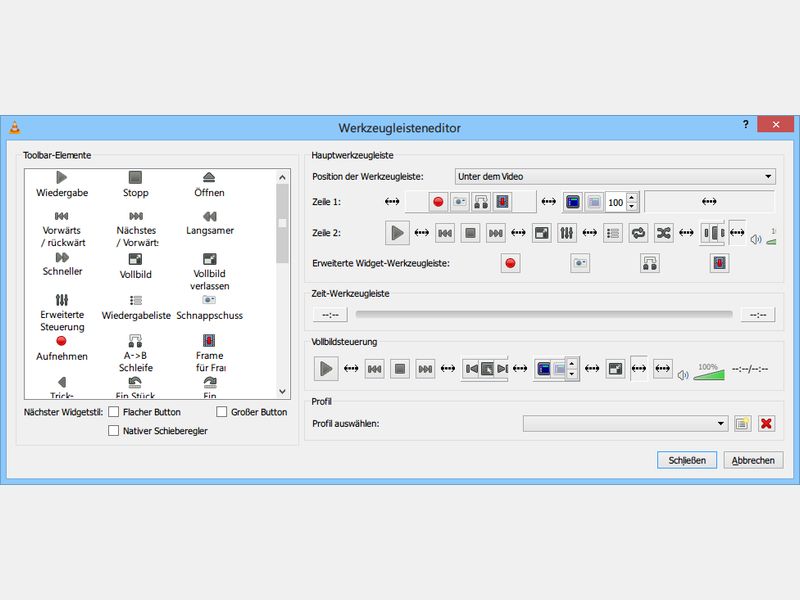Tick the Großer Button checkbox
Image resolution: width=800 pixels, height=600 pixels.
point(222,412)
